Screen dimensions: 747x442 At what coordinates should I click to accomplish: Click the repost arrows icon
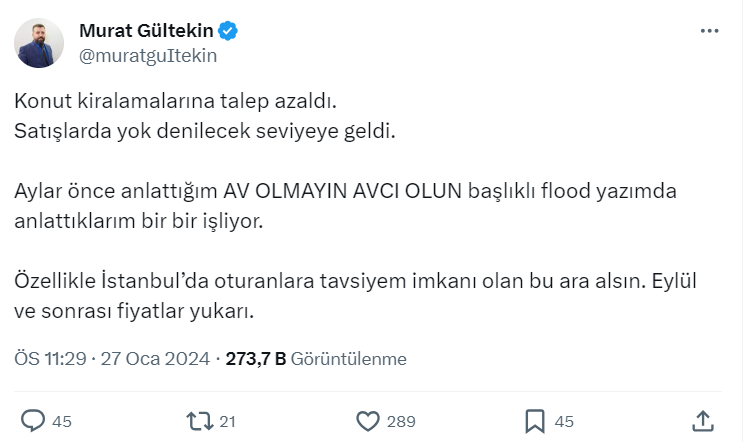[x=201, y=421]
